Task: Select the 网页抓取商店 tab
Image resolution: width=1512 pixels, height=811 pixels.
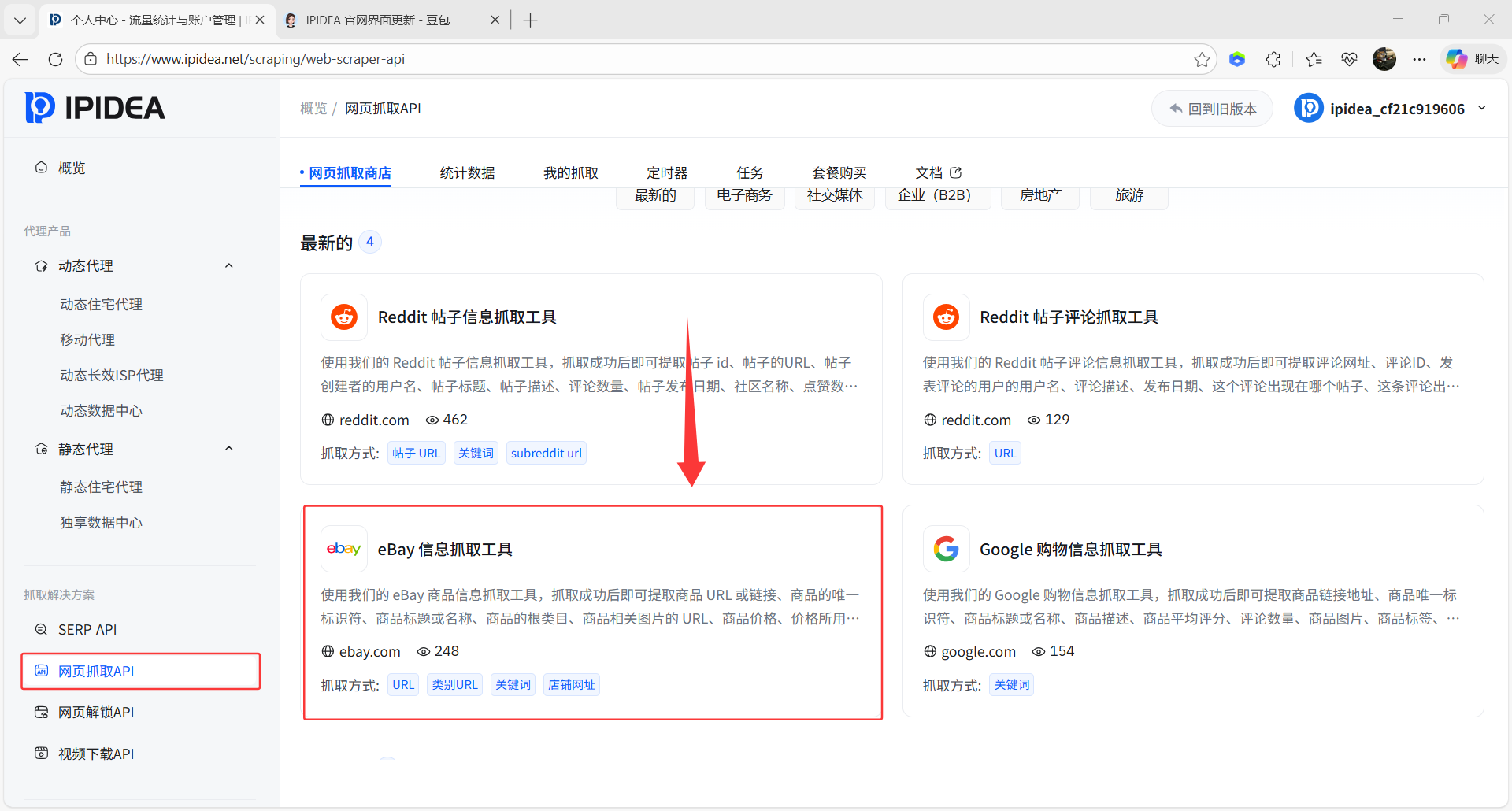Action: pos(350,172)
